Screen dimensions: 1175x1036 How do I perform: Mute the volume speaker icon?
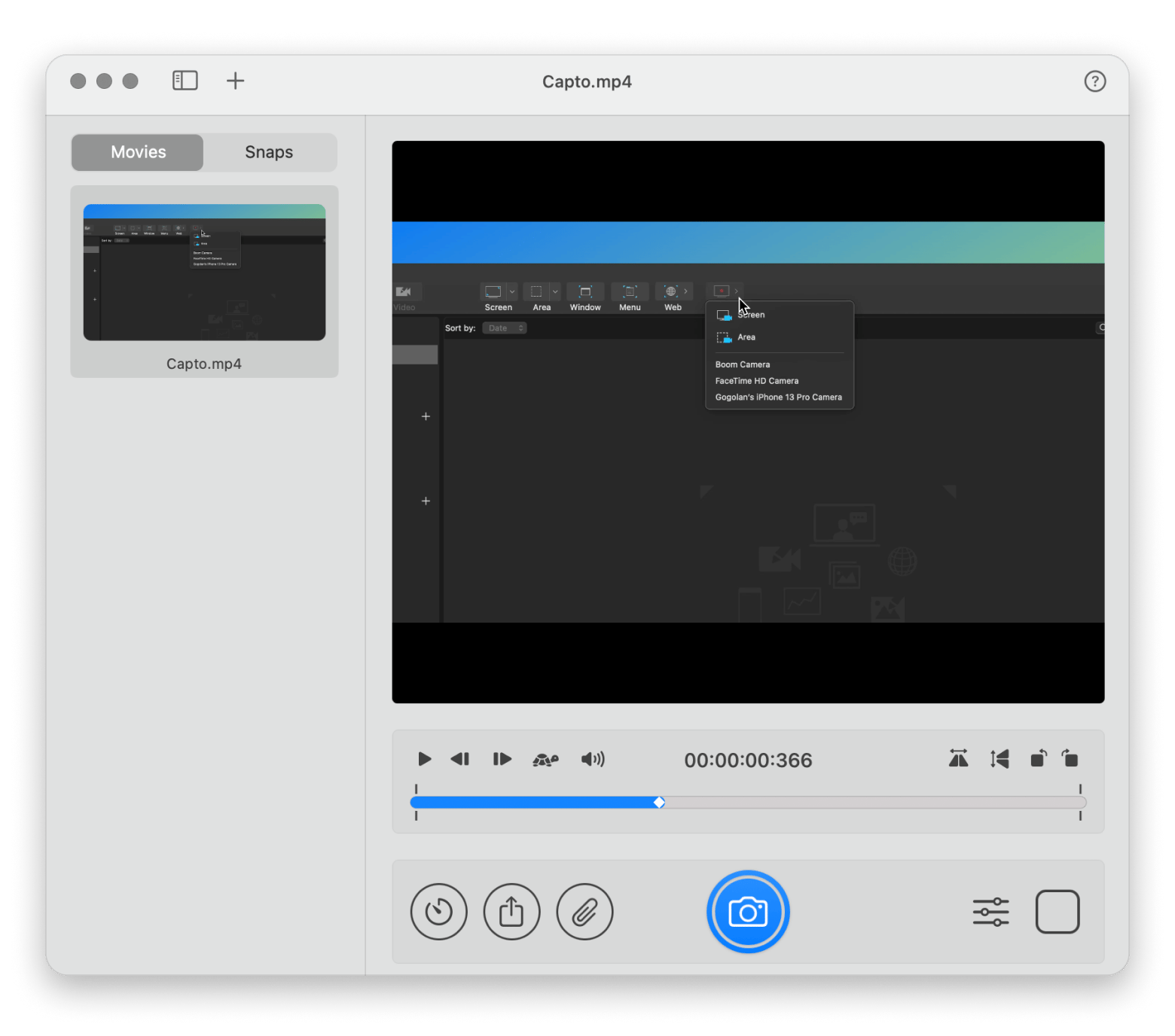[593, 759]
